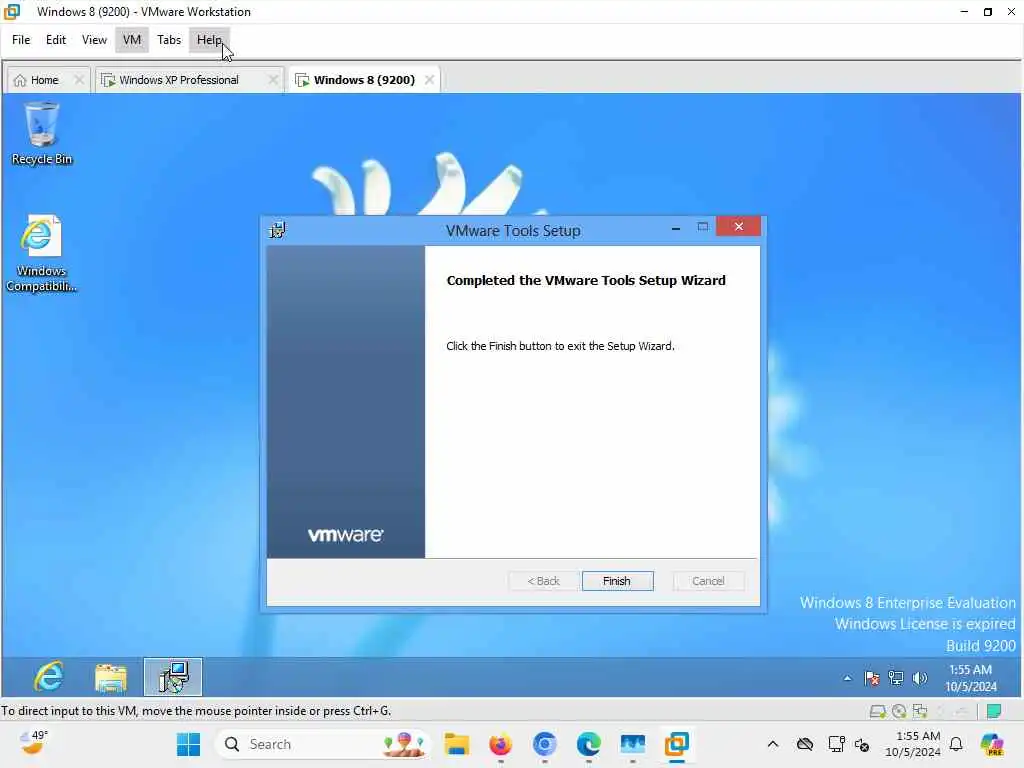Launch Microsoft Edge from host taskbar

click(588, 744)
